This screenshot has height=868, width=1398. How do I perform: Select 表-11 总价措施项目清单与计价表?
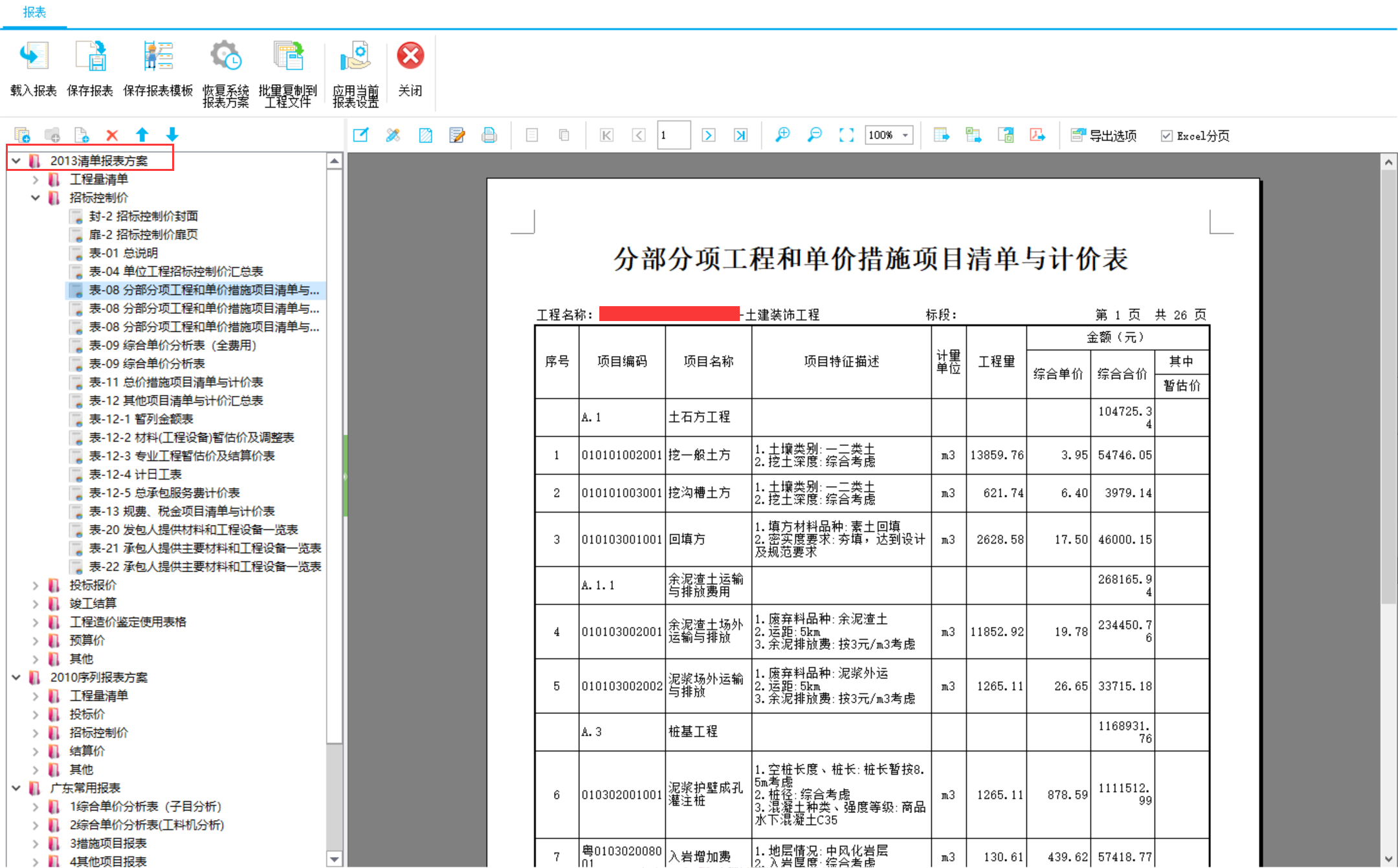pos(175,382)
